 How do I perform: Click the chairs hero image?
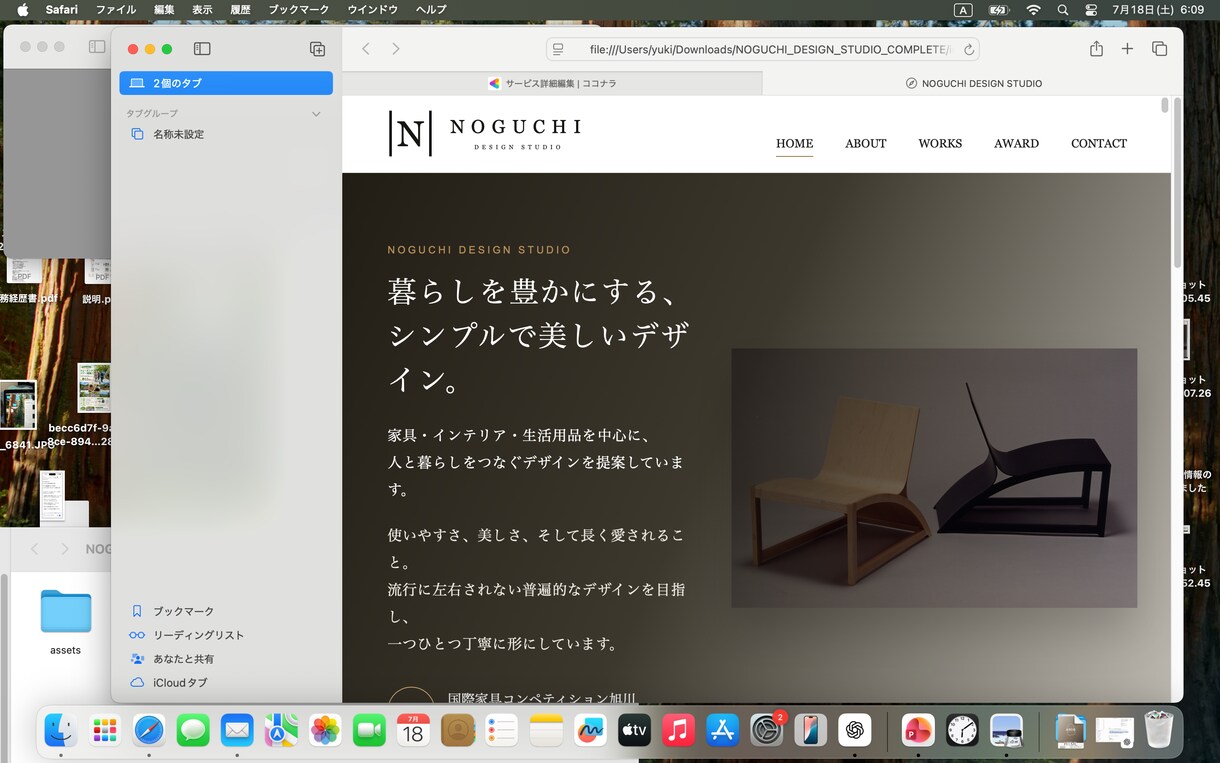point(934,478)
